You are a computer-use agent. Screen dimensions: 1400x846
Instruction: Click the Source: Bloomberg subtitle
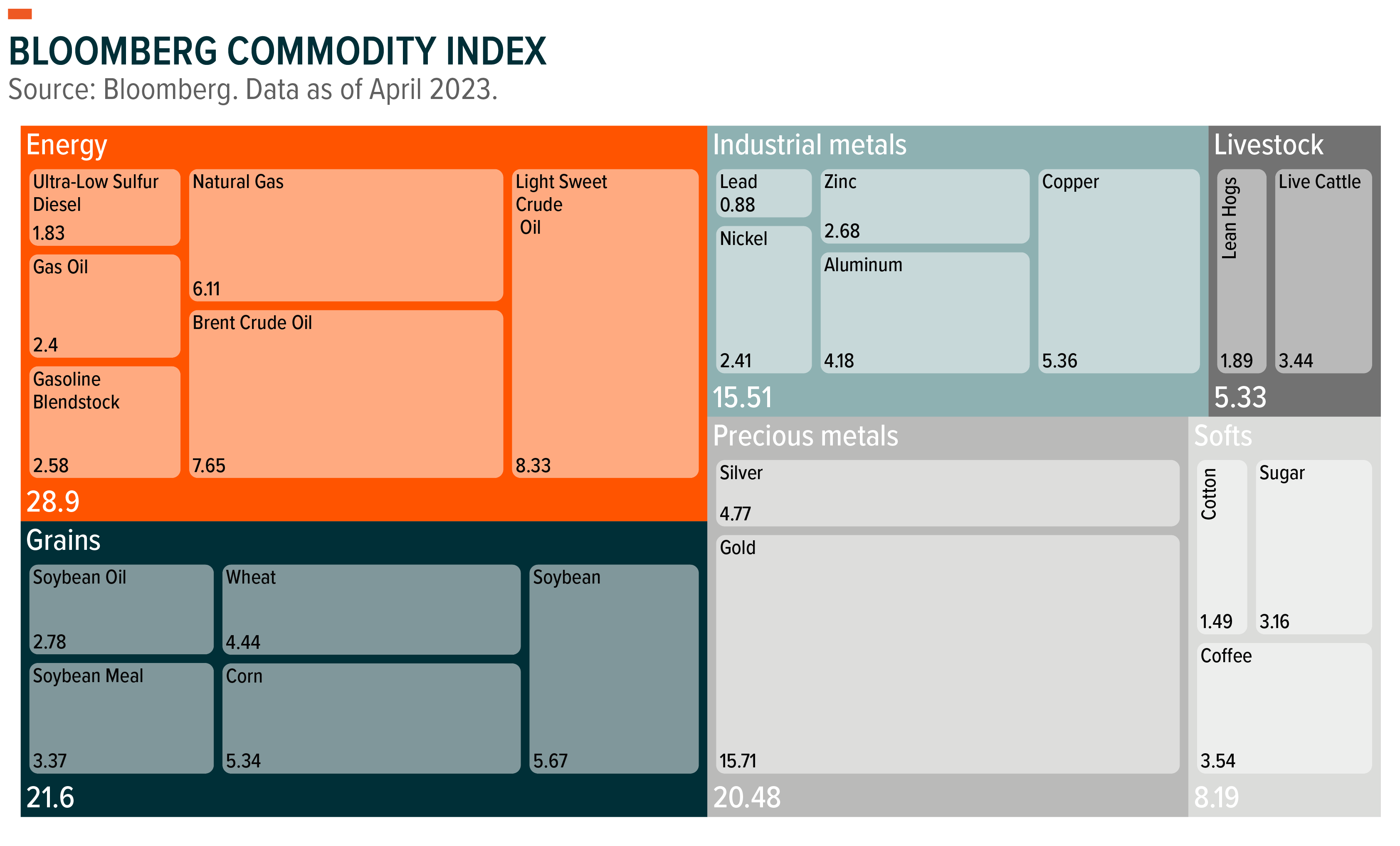pos(253,90)
